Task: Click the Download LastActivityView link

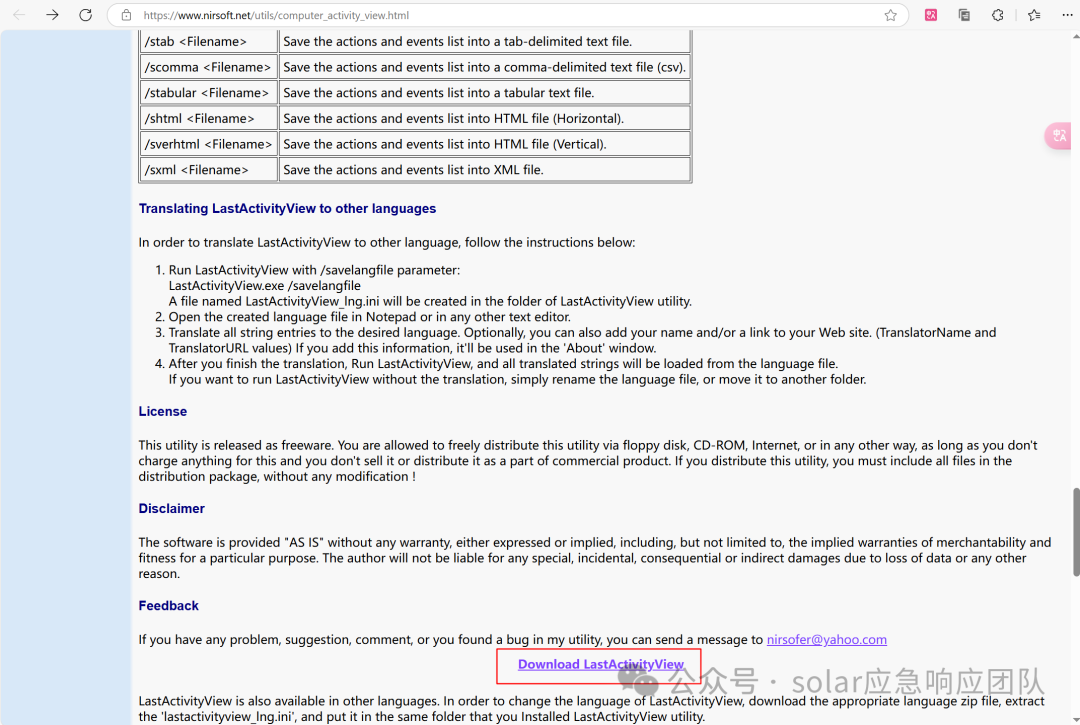Action: tap(599, 664)
